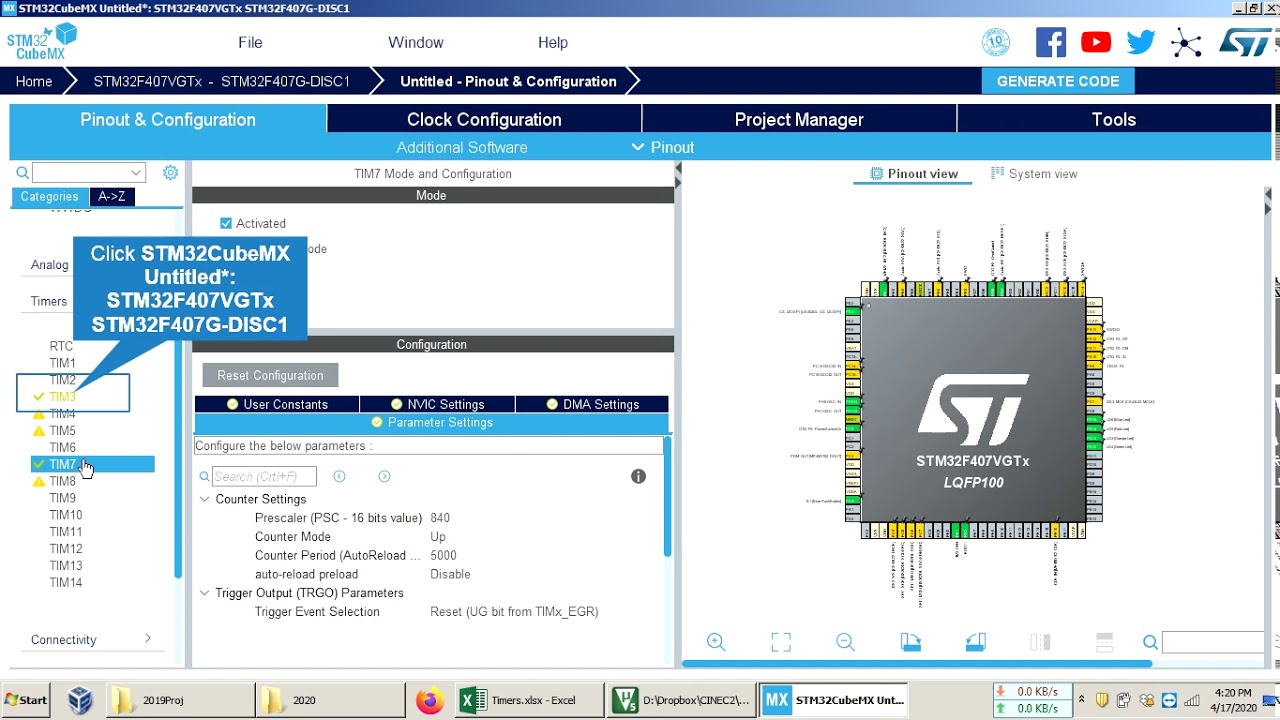This screenshot has height=720, width=1280.
Task: Click the vertical flip view icon
Action: click(1040, 642)
